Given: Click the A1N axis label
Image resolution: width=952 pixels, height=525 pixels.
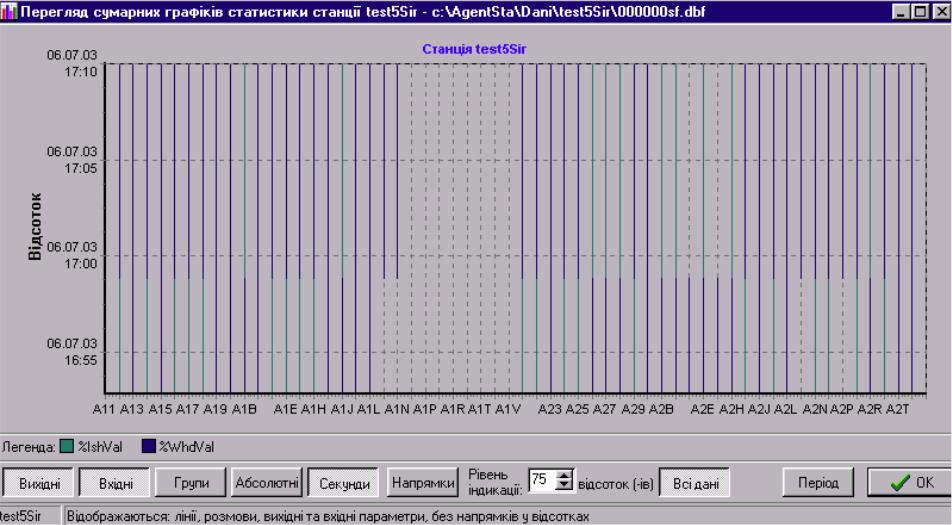Looking at the screenshot, I should click(x=397, y=409).
